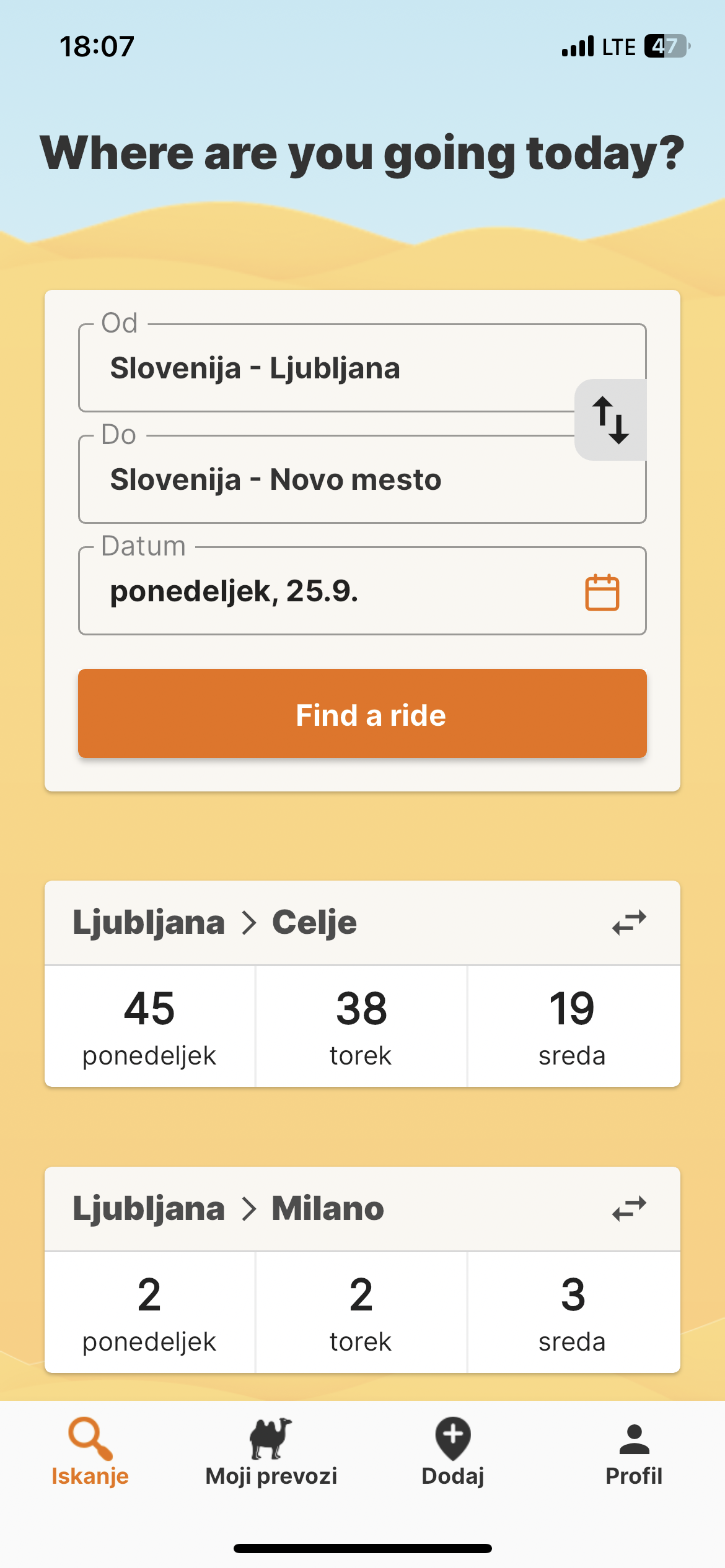Select 3 rides on sreda to Milano
The width and height of the screenshot is (725, 1568).
[x=574, y=1312]
